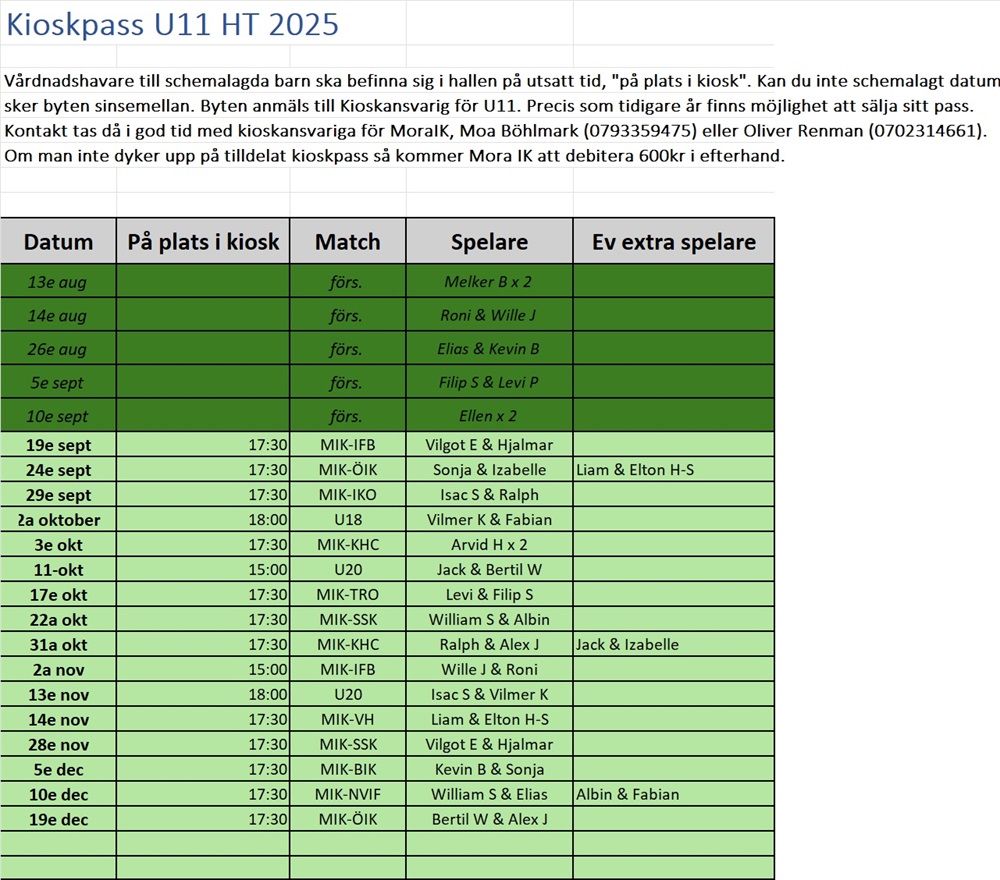Click the "Match" column header
The height and width of the screenshot is (880, 1000).
(347, 241)
